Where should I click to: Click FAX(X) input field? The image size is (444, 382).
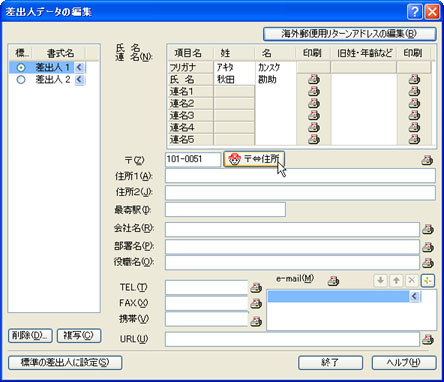206,303
